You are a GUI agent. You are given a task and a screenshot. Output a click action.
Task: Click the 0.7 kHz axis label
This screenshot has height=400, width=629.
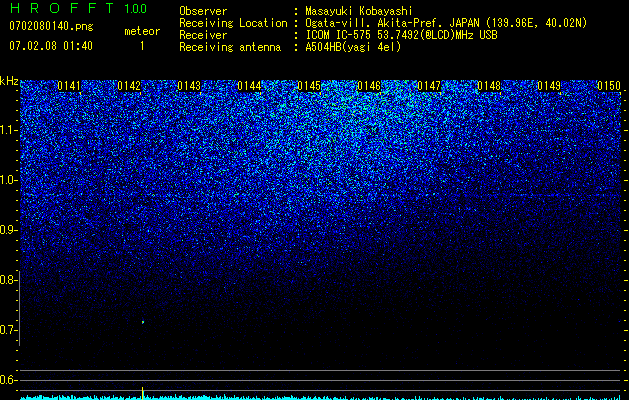coord(8,330)
